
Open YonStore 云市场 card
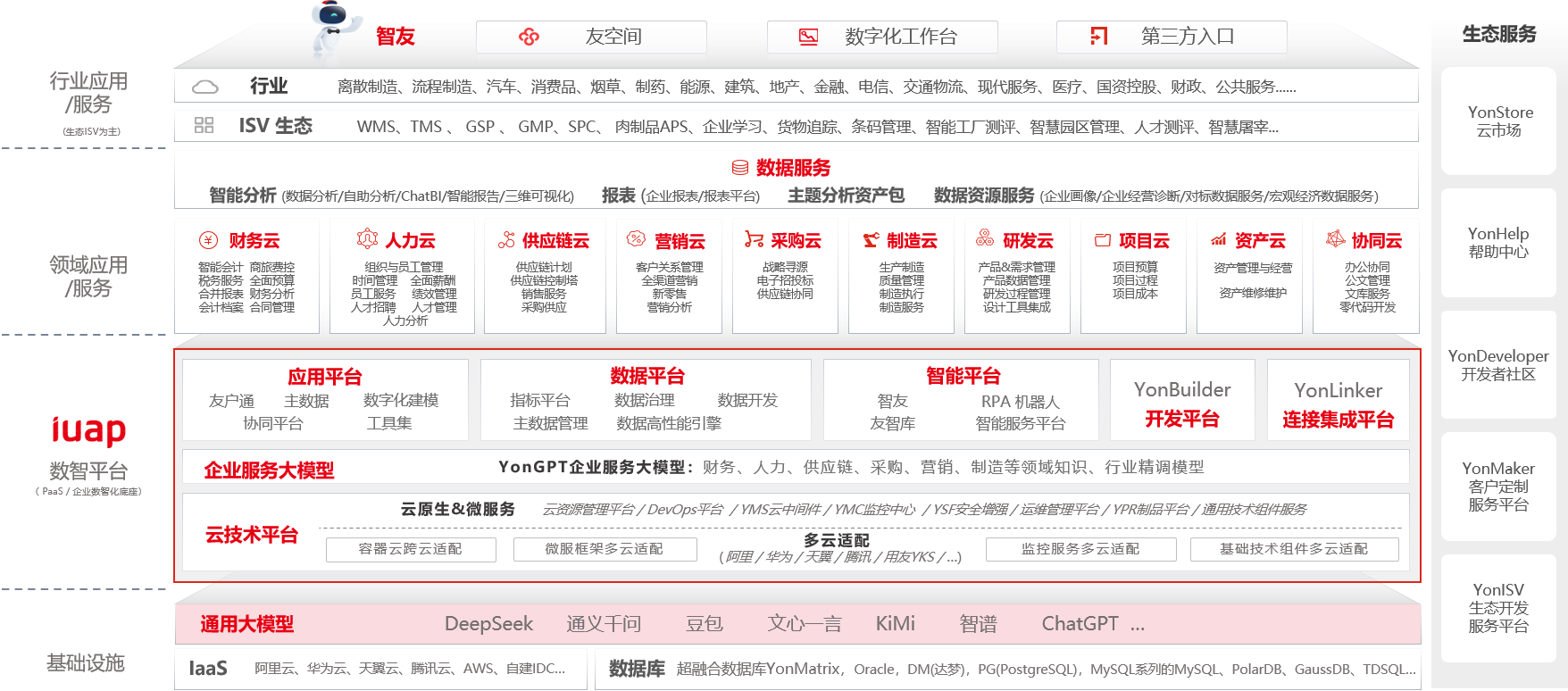coord(1499,121)
